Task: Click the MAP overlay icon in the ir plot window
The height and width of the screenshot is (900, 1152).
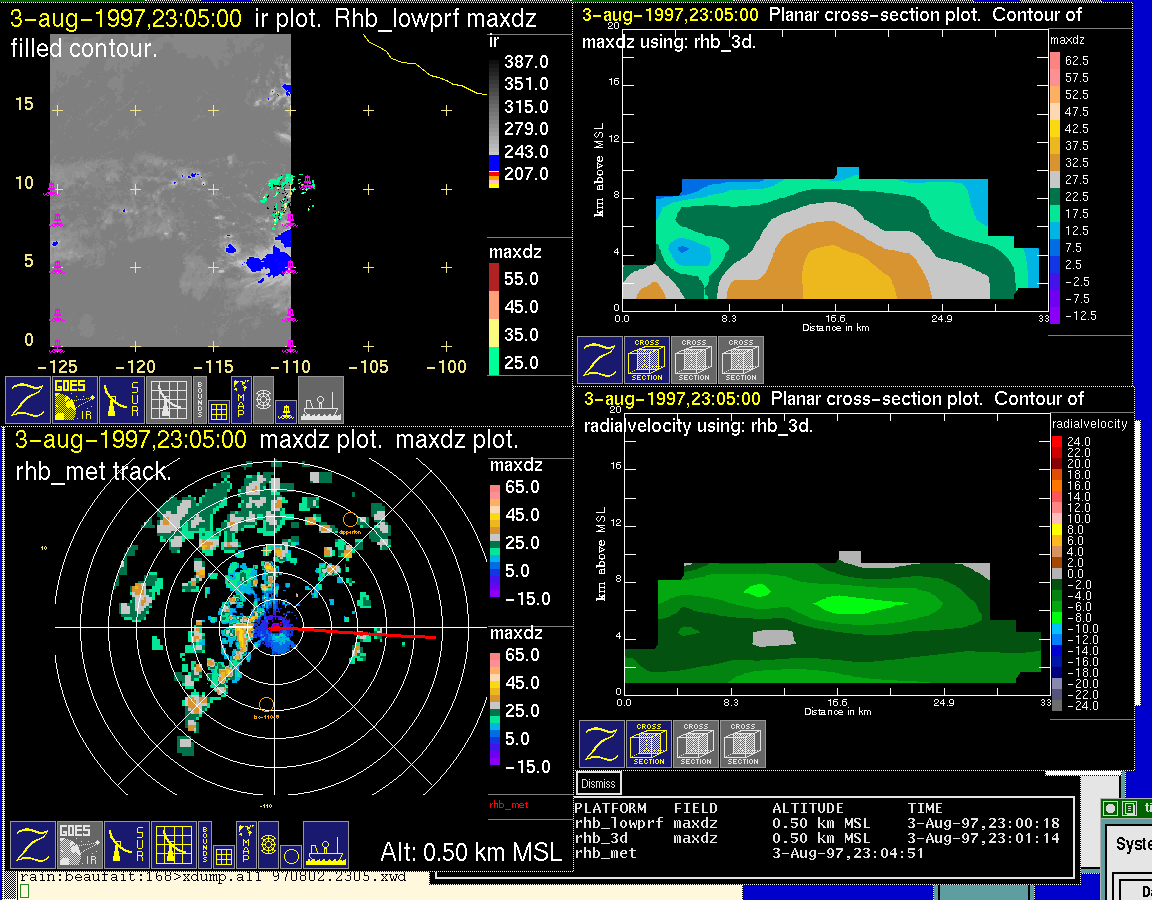Action: point(241,396)
